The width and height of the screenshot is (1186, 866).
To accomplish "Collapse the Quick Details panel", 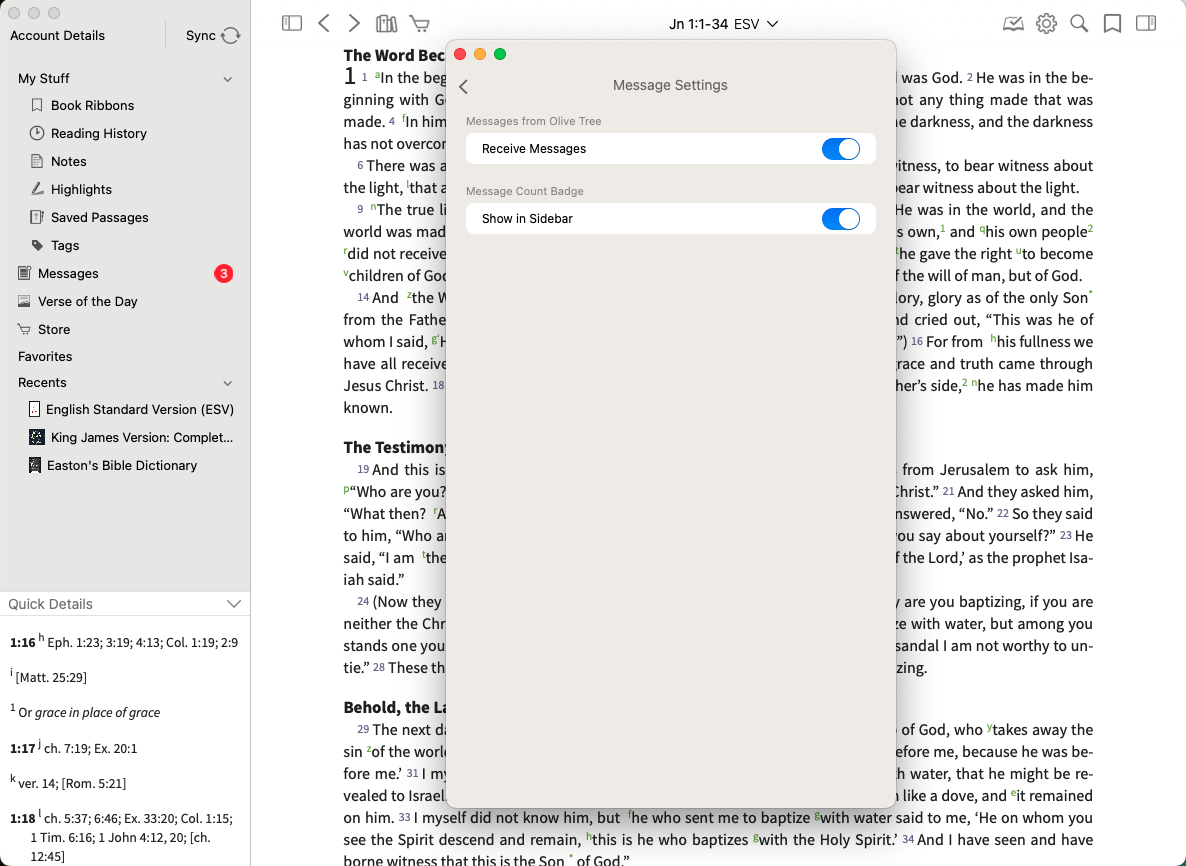I will pyautogui.click(x=234, y=604).
